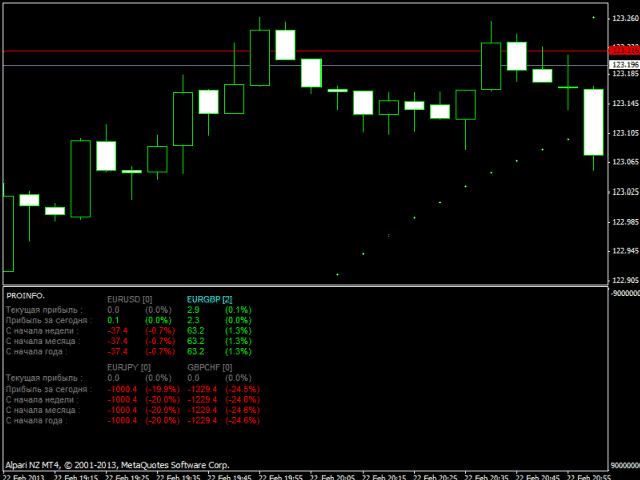The width and height of the screenshot is (640, 480).
Task: Click the 122.905 level on price scale
Action: pos(624,280)
